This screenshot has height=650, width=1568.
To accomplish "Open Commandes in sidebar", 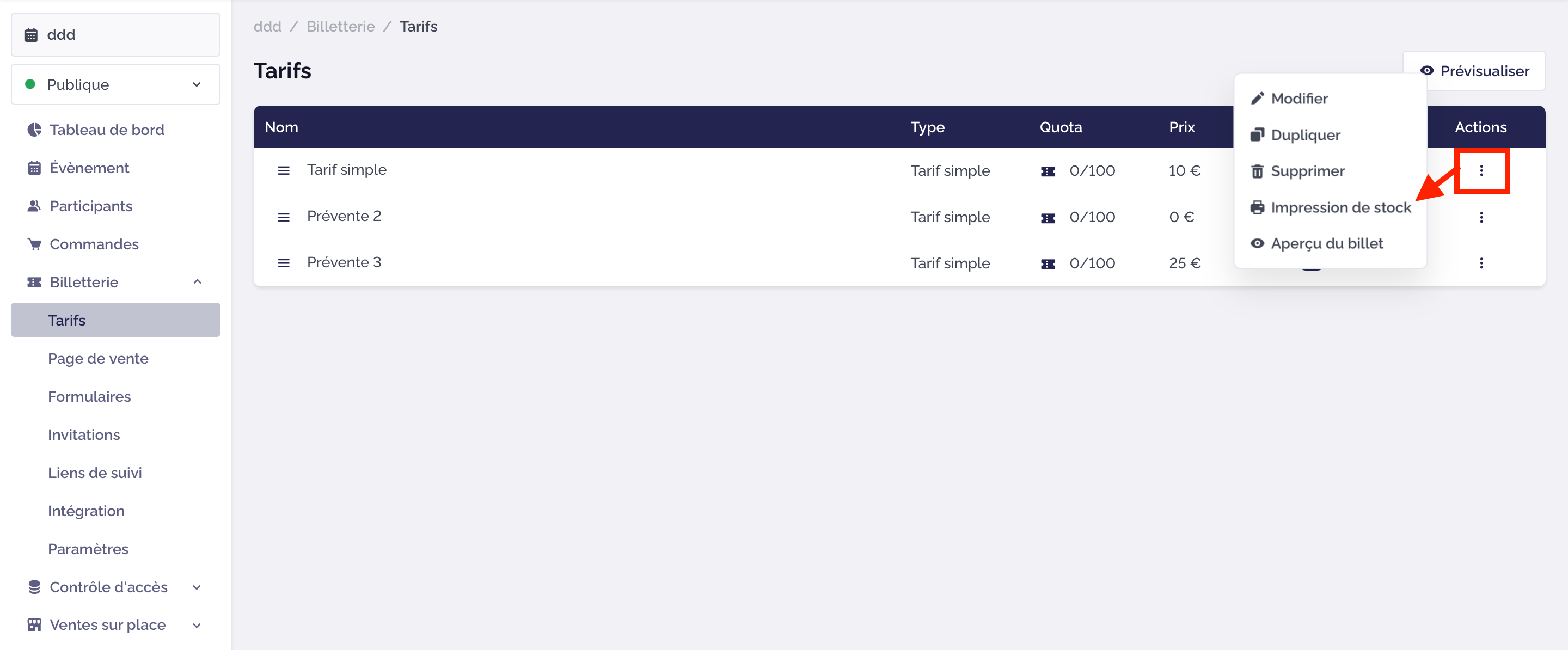I will (115, 244).
